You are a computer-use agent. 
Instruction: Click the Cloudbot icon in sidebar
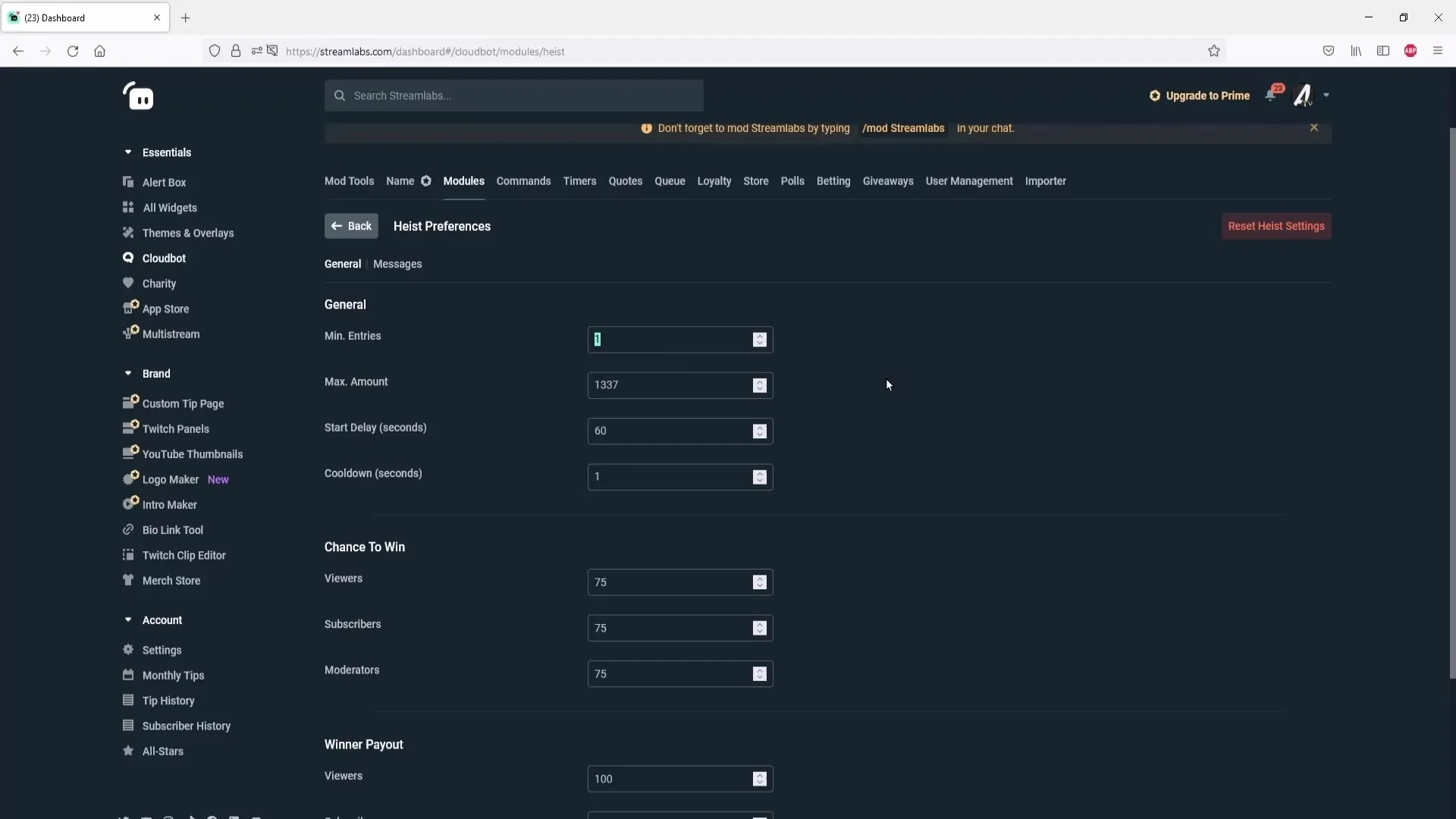[129, 259]
